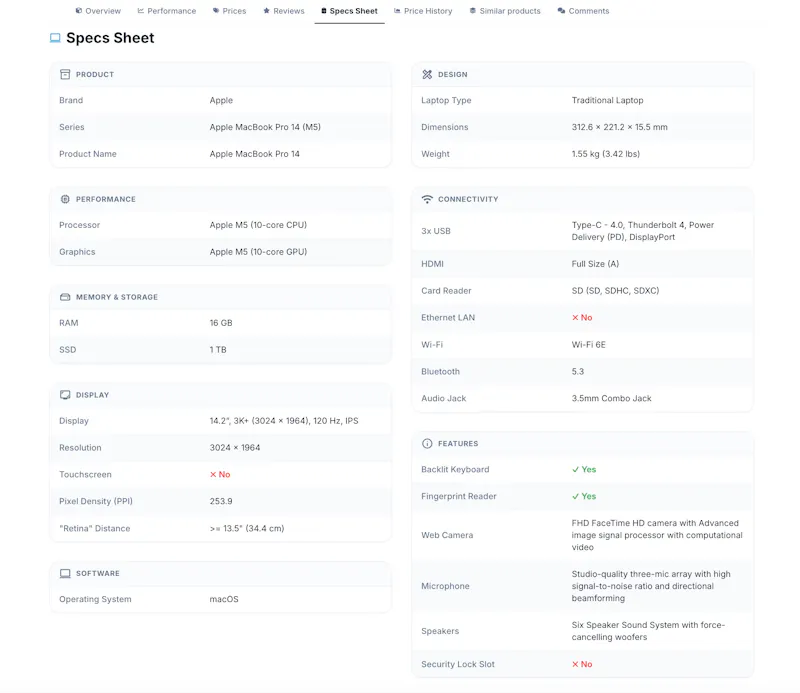Click the Similar products tab icon
The height and width of the screenshot is (693, 800).
pyautogui.click(x=473, y=10)
